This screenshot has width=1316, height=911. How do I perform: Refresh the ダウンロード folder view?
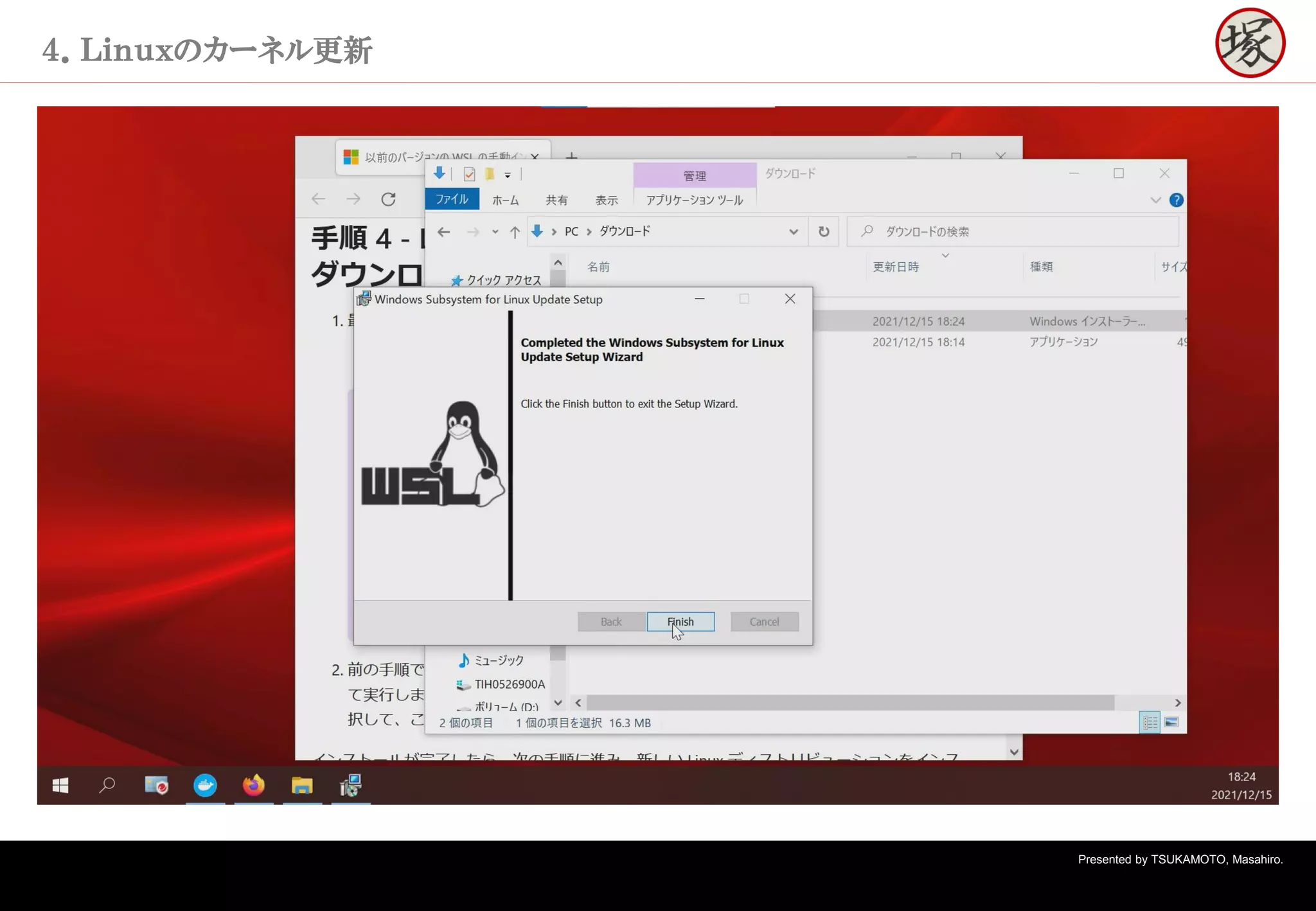[x=824, y=231]
